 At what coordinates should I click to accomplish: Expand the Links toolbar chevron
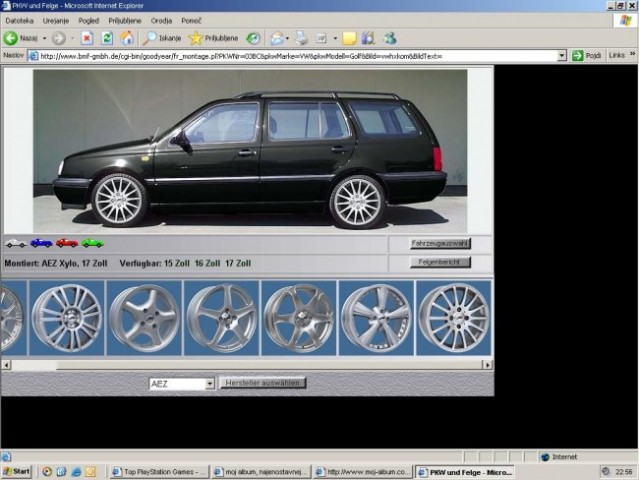coord(632,54)
